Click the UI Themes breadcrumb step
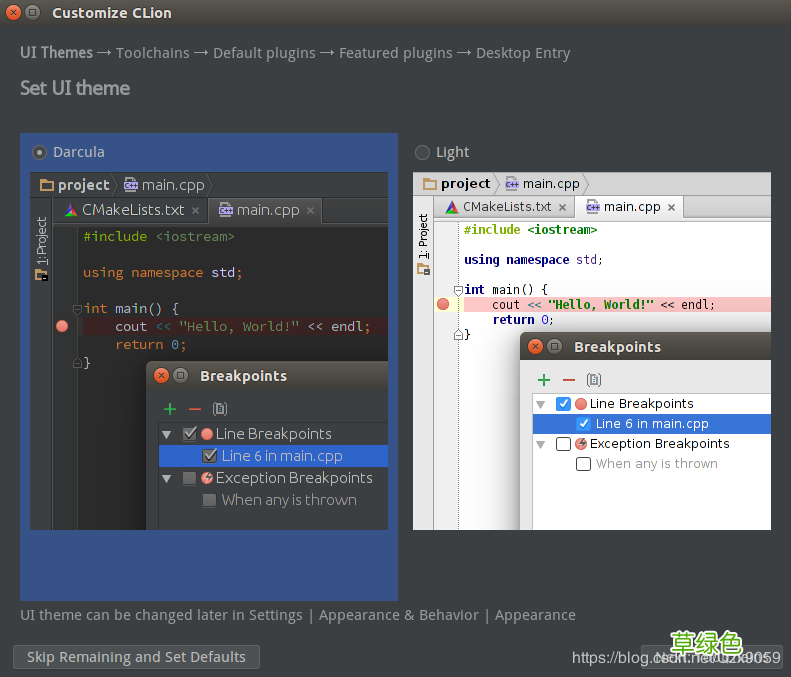 (56, 53)
